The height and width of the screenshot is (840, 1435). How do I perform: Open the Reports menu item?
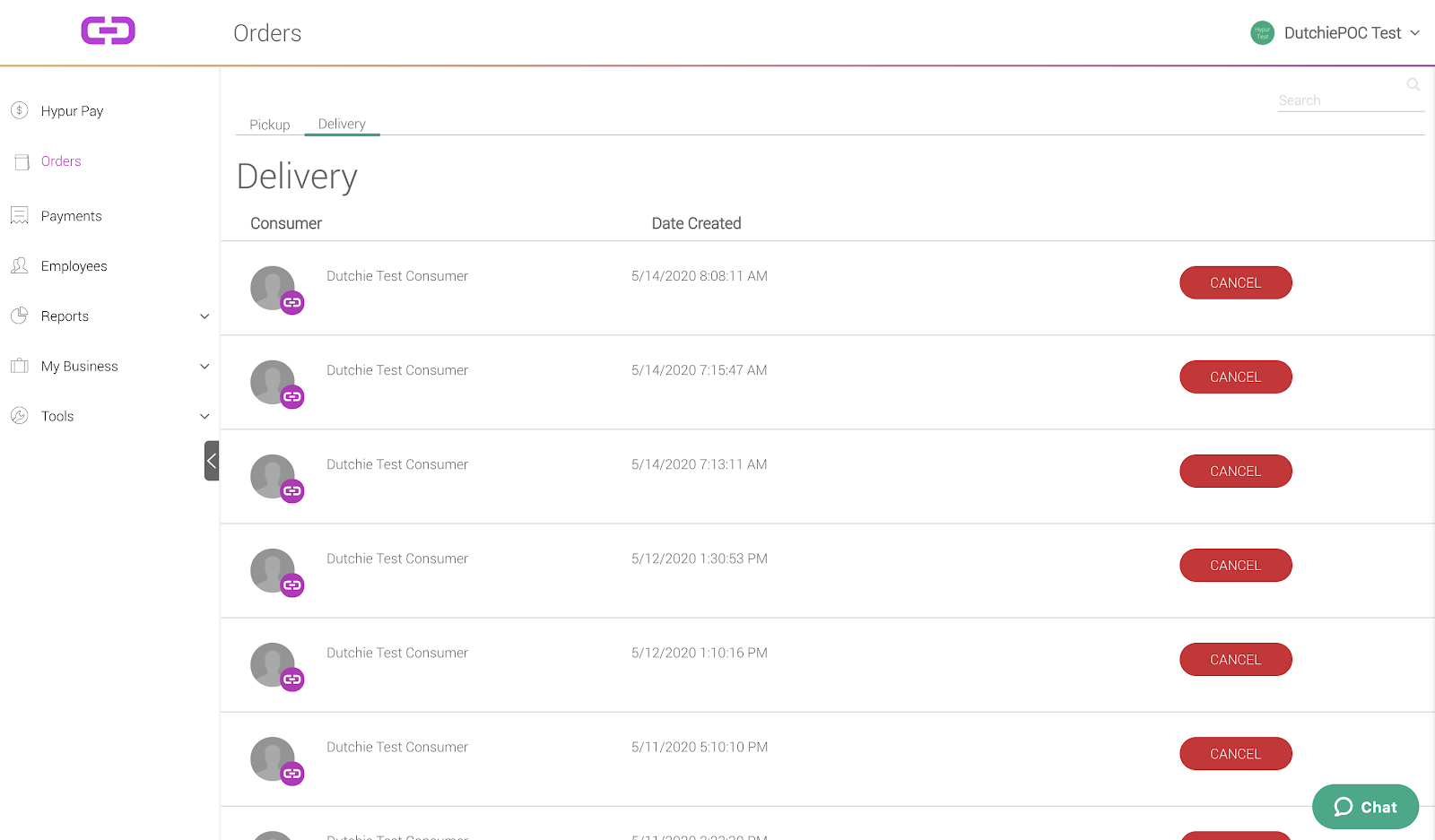(65, 316)
